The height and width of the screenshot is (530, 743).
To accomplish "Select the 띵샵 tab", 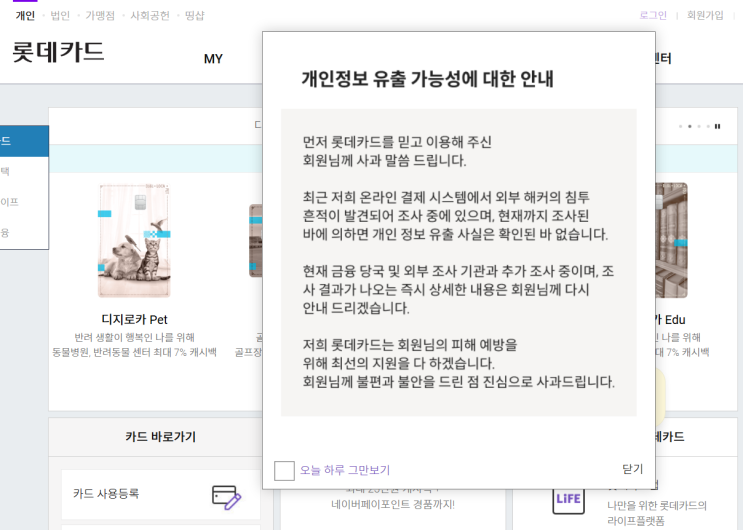I will point(195,16).
